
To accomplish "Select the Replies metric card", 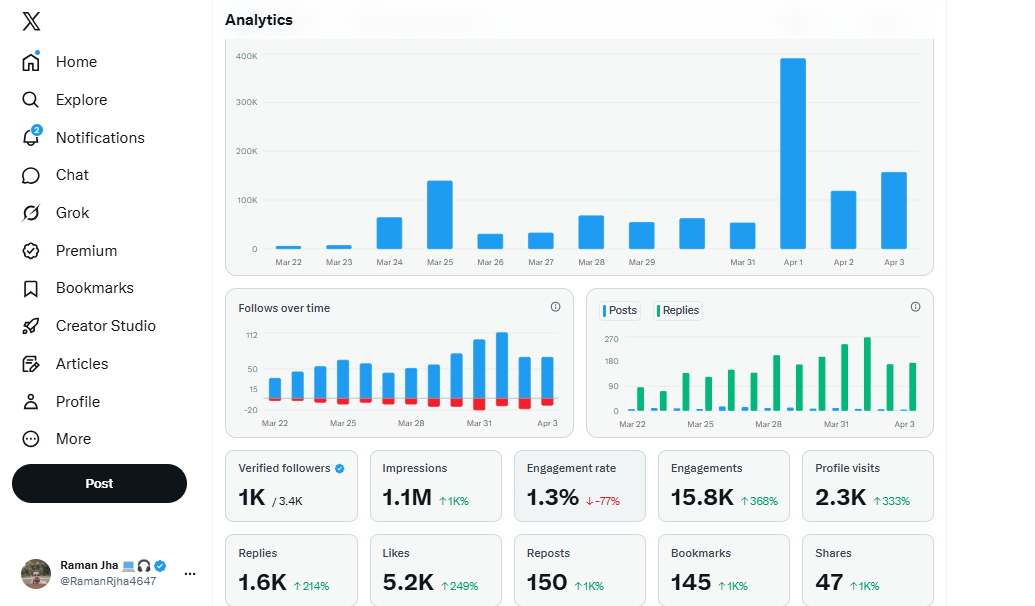I will coord(291,570).
